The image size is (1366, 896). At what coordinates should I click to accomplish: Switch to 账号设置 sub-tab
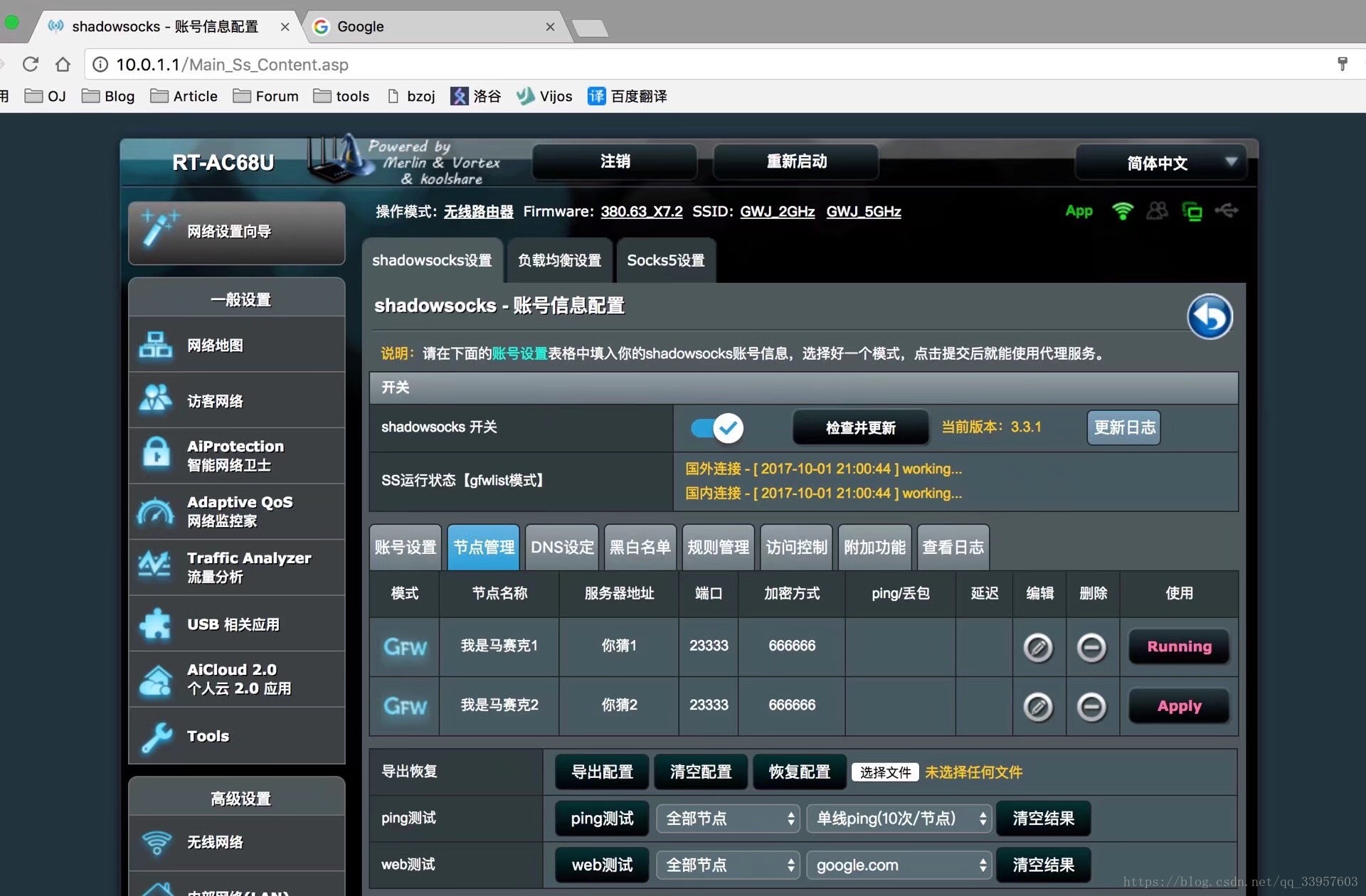point(406,547)
